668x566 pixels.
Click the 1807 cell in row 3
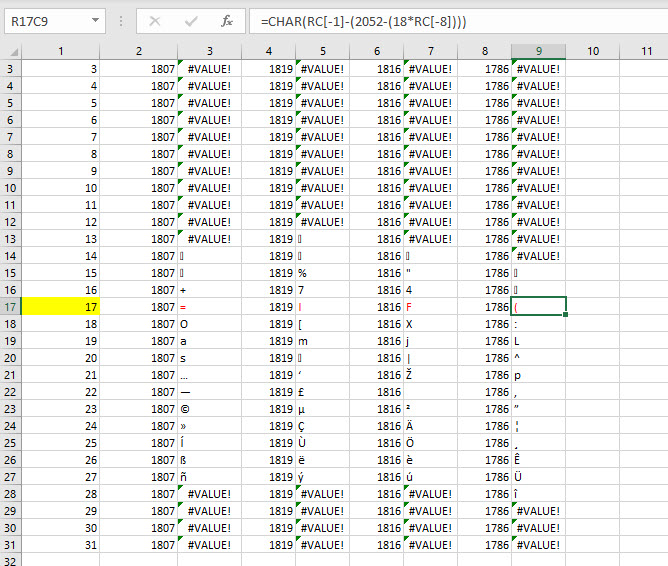pyautogui.click(x=138, y=69)
